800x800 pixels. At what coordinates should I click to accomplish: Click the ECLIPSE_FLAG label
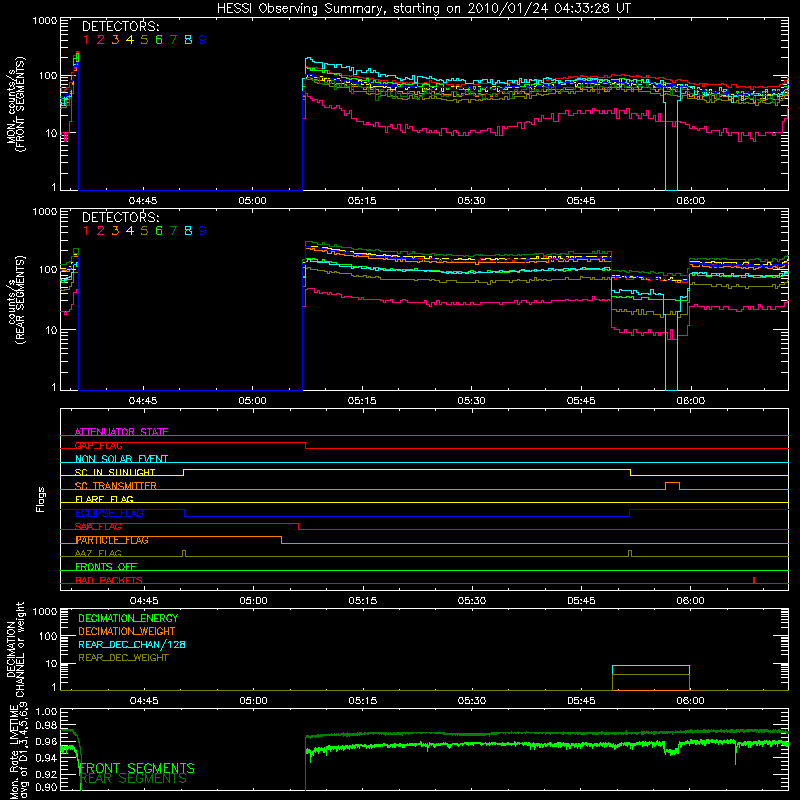point(109,513)
